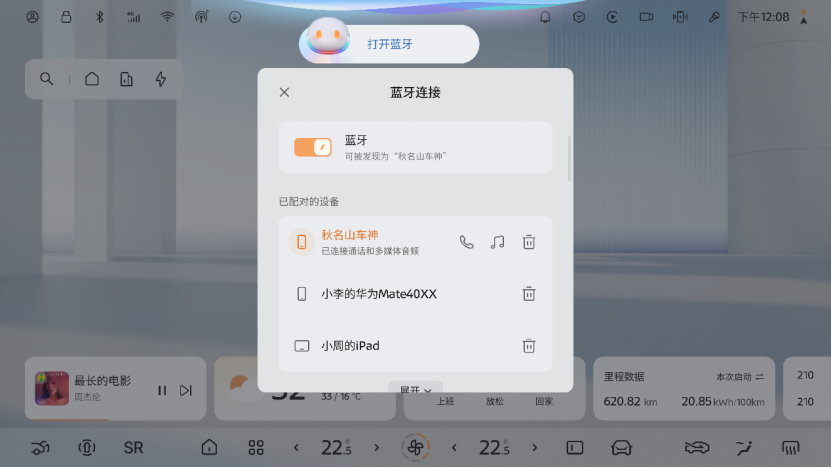831x468 pixels.
Task: Switch mileage data via 本次启动 toggle
Action: point(740,376)
